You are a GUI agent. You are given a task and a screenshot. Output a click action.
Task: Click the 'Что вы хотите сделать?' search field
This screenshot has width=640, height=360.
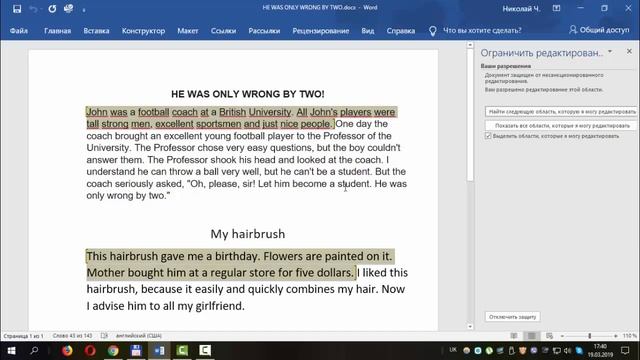coord(482,31)
